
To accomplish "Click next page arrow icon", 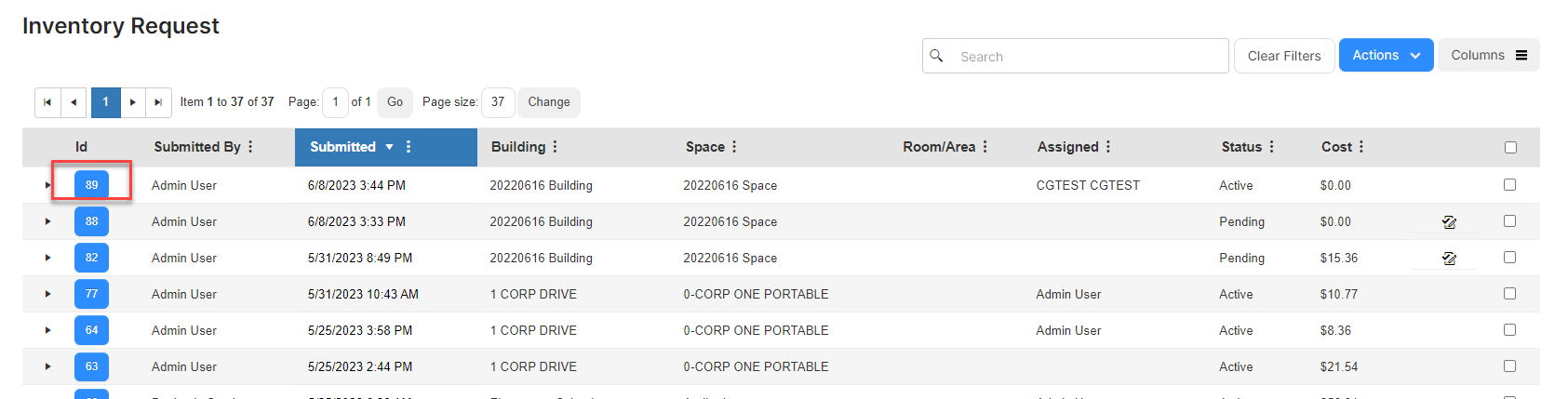I will click(x=133, y=102).
